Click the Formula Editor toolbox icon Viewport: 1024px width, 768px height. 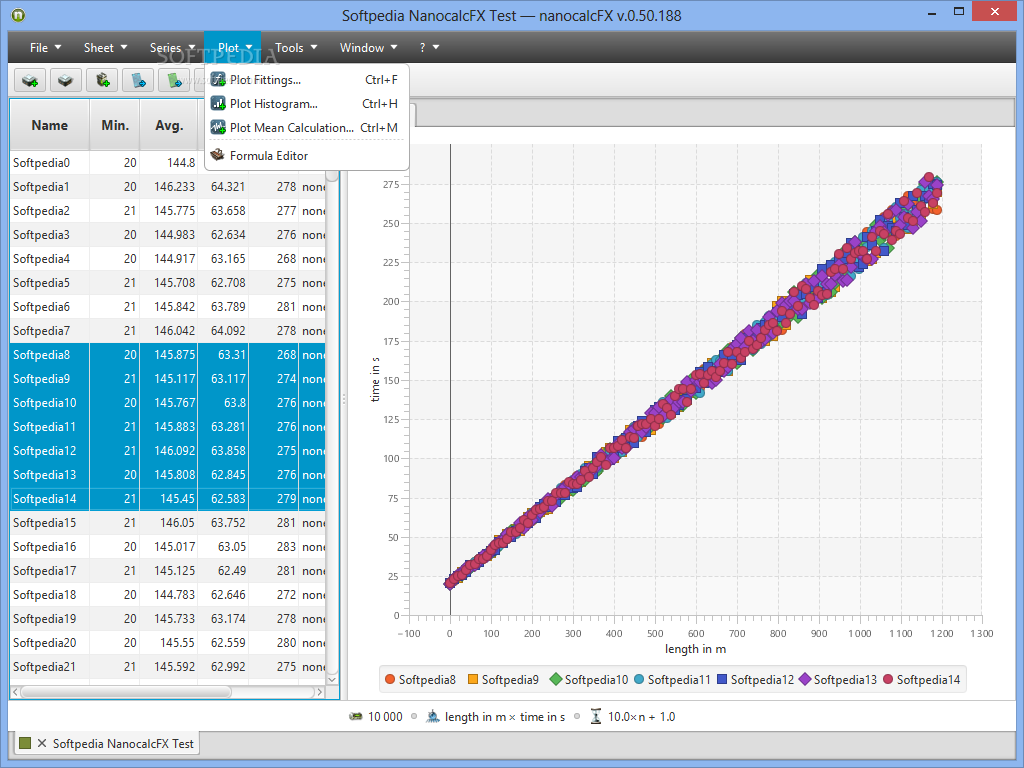tap(218, 155)
